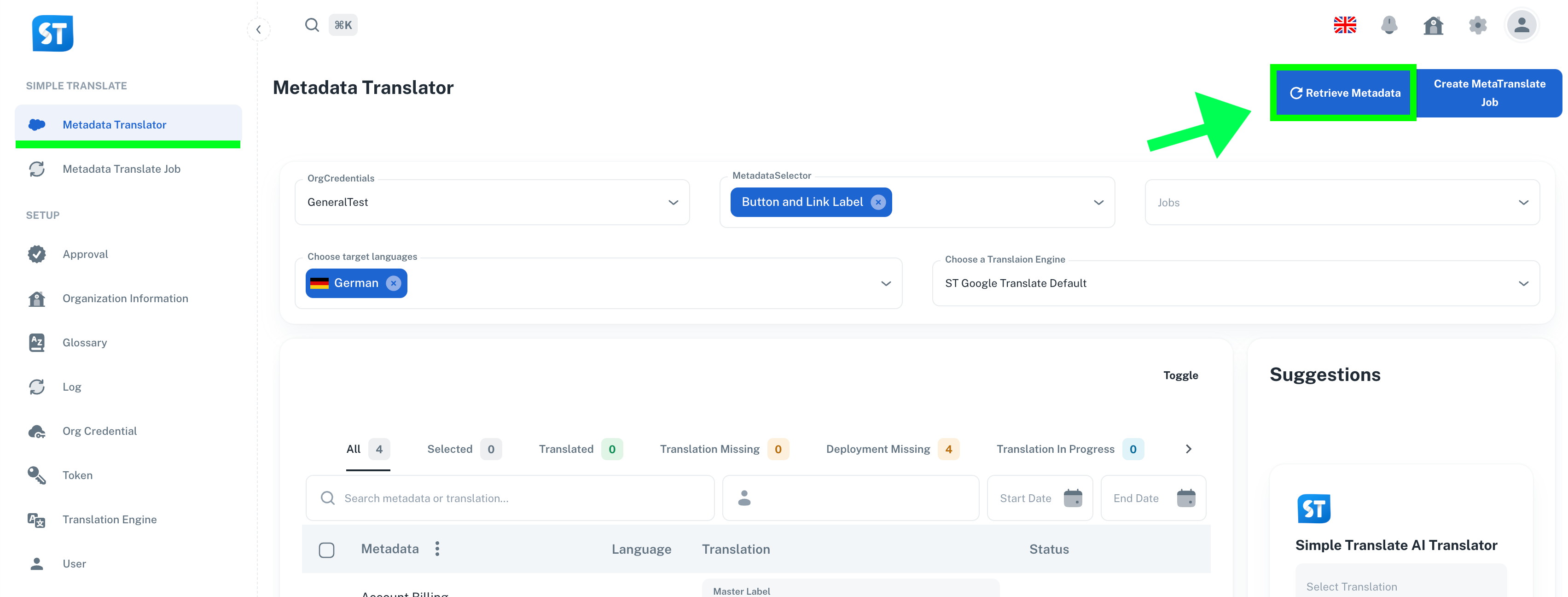
Task: Switch to the Deployment Missing tab
Action: point(878,449)
